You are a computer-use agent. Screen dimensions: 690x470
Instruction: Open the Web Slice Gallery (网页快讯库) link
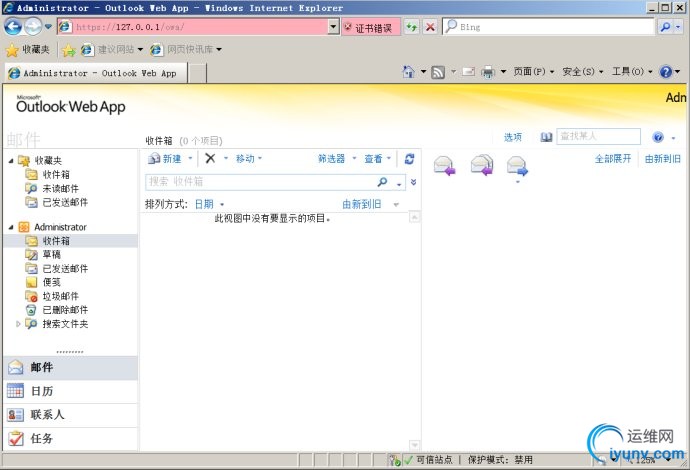coord(185,50)
